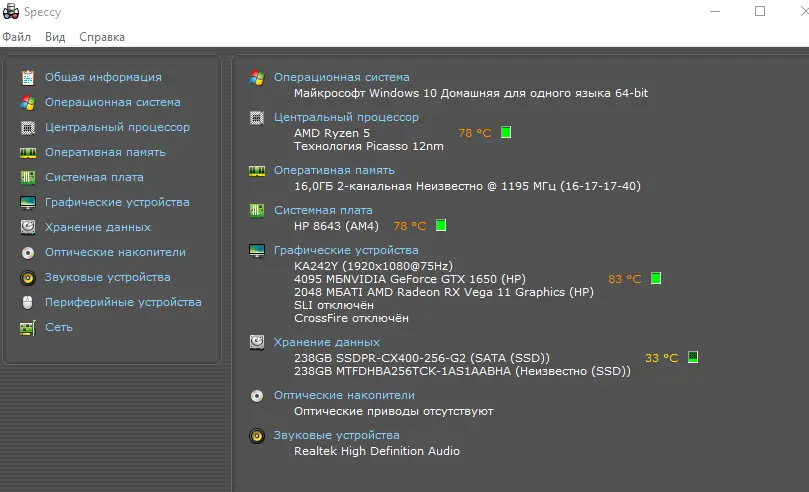The height and width of the screenshot is (492, 809).
Task: Click the sidebar Хранение данных disk icon
Action: 28,227
